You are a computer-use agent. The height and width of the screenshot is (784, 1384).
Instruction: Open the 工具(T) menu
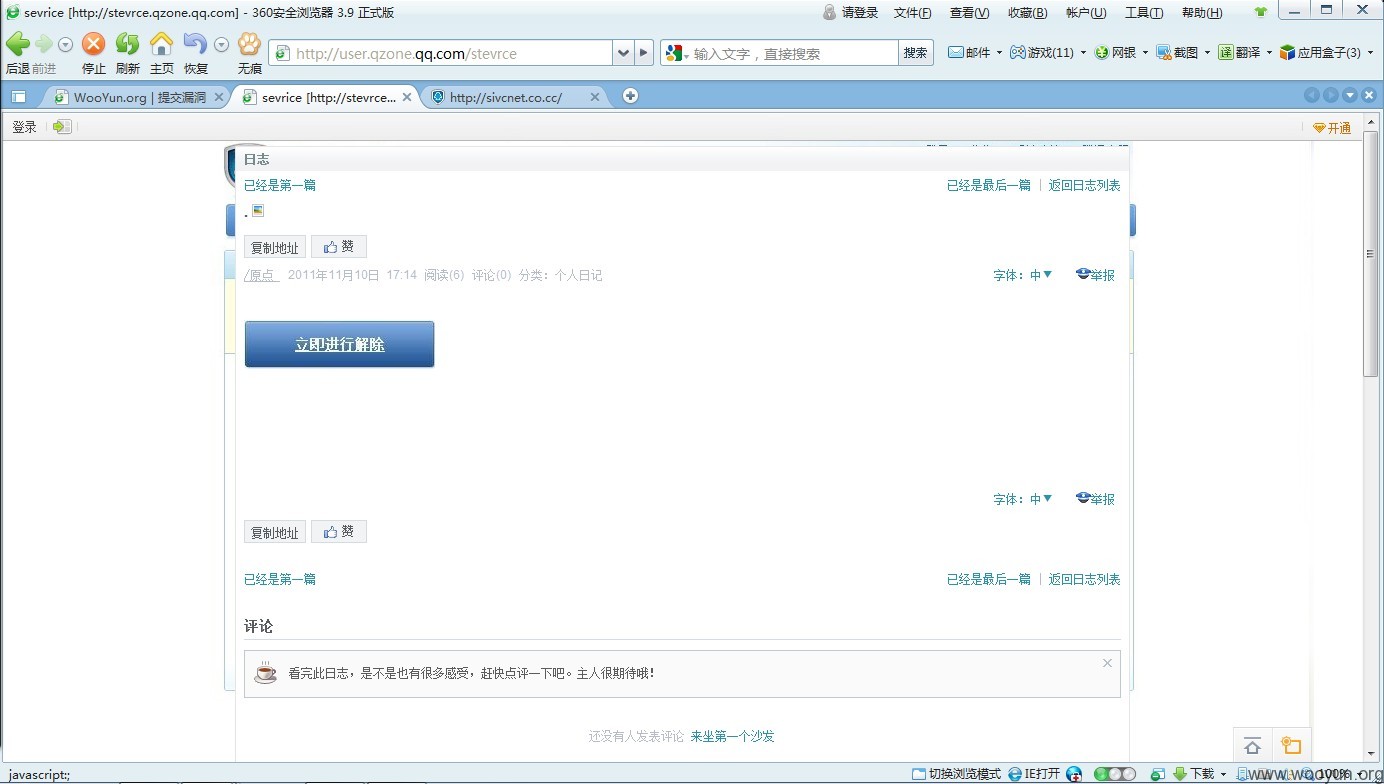click(x=1144, y=13)
